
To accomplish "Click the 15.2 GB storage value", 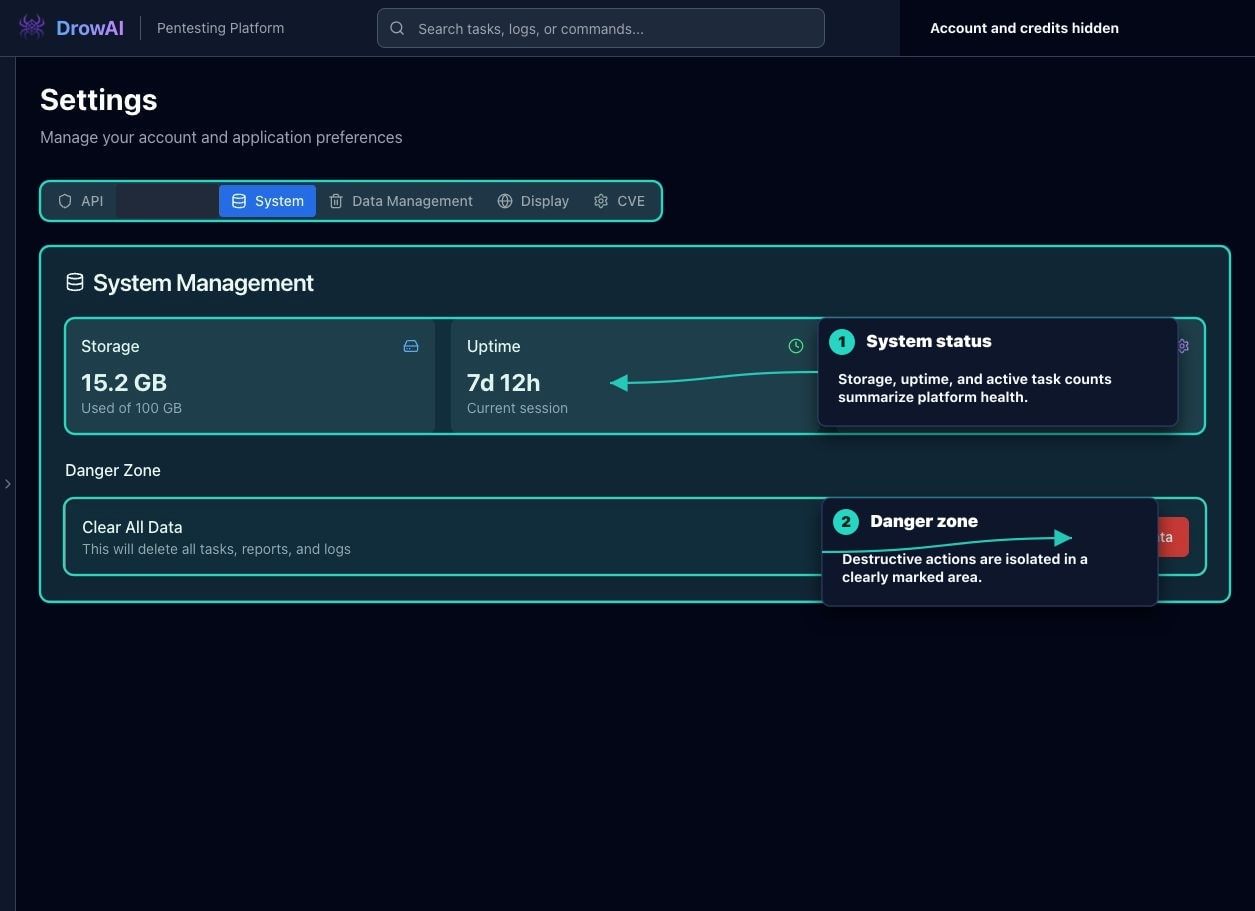I will point(124,382).
